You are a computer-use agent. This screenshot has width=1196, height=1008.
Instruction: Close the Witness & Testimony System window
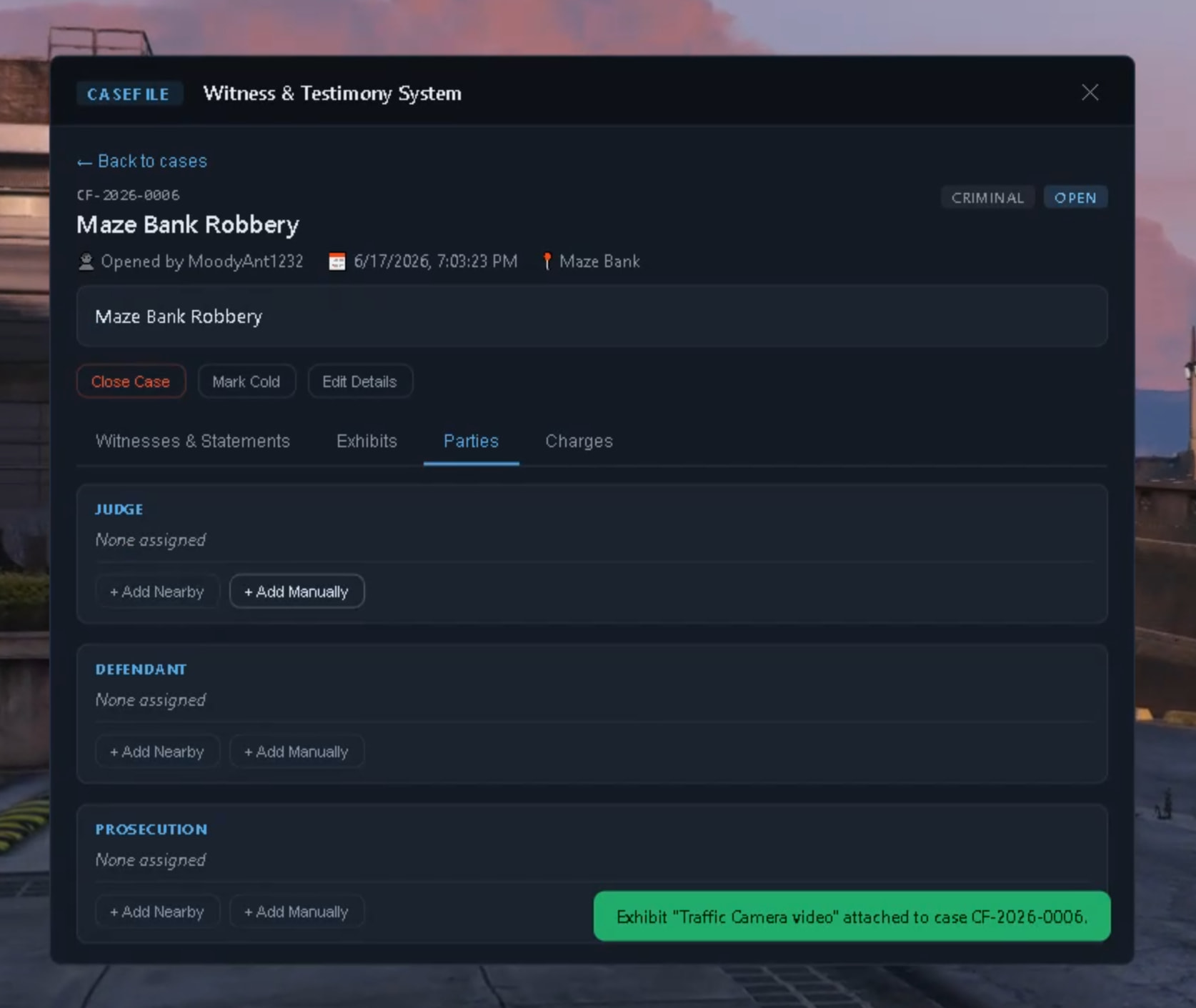pos(1090,93)
